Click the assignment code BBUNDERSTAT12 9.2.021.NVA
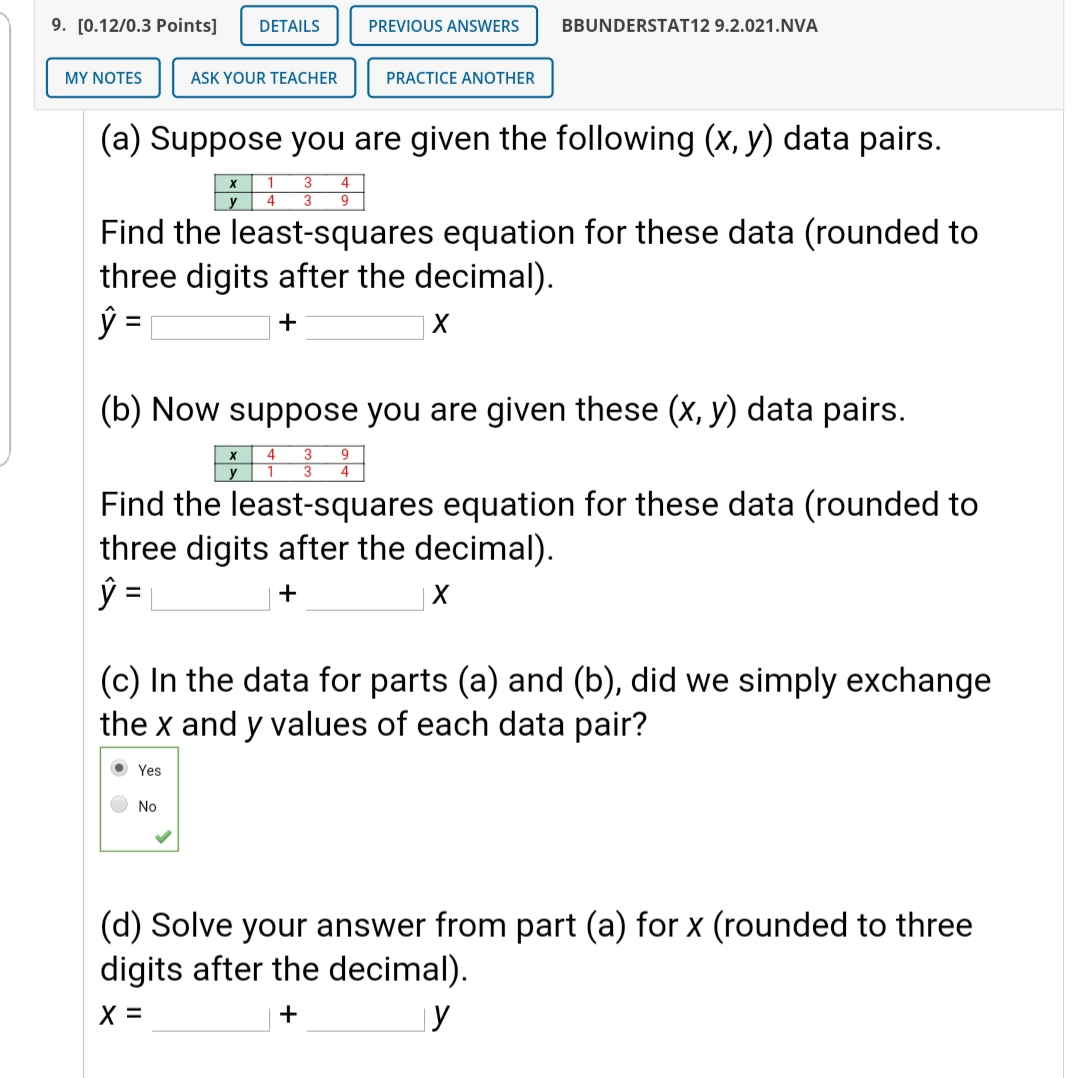1080x1078 pixels. click(688, 26)
